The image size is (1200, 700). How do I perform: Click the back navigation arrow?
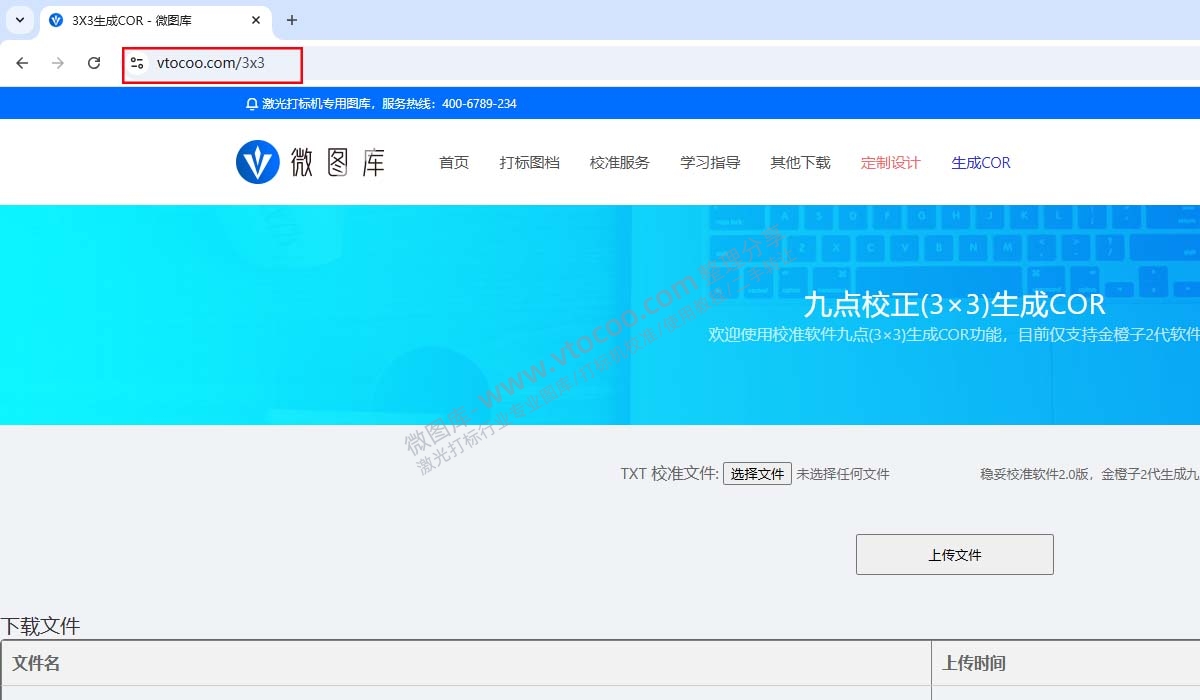(22, 62)
